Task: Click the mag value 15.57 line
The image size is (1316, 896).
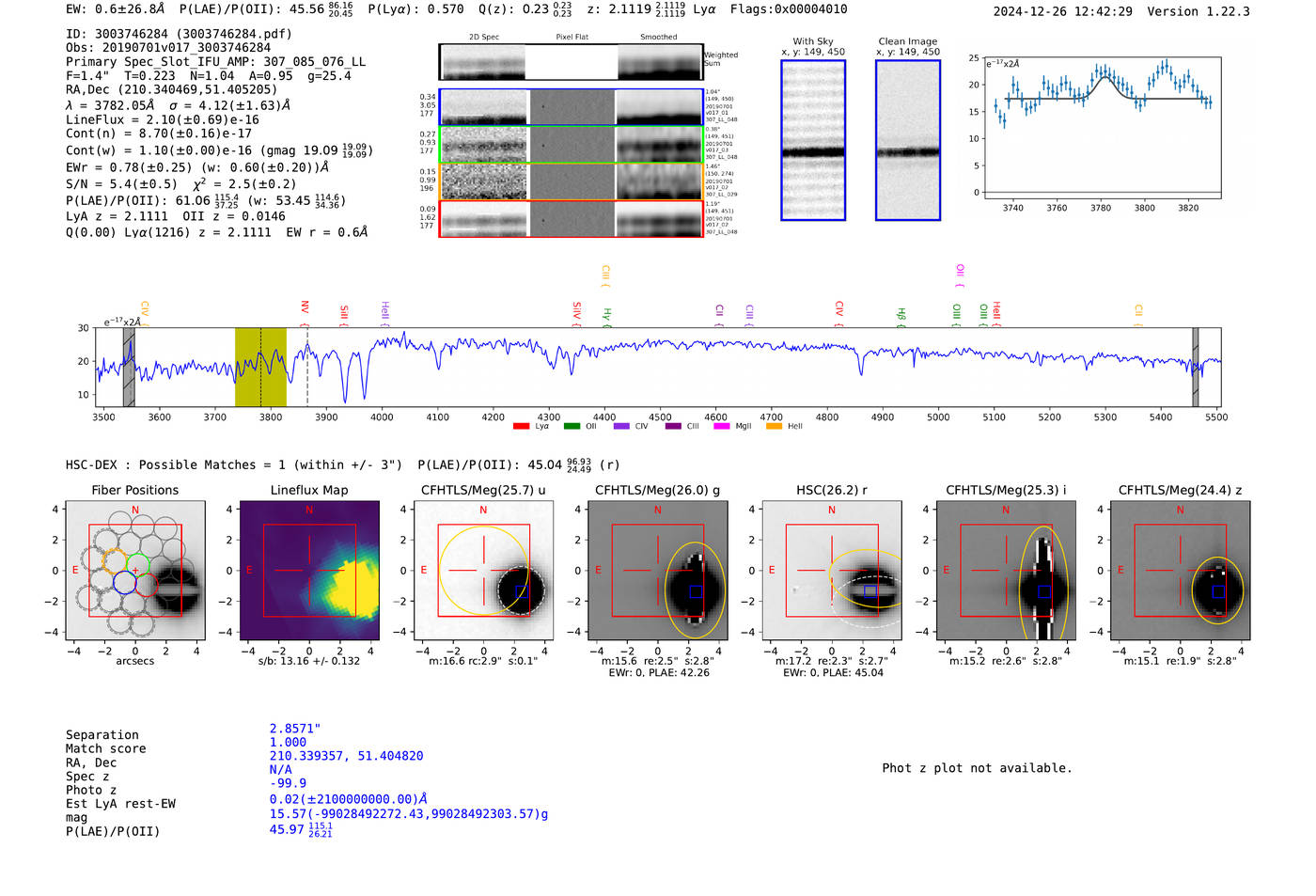Action: tap(409, 813)
